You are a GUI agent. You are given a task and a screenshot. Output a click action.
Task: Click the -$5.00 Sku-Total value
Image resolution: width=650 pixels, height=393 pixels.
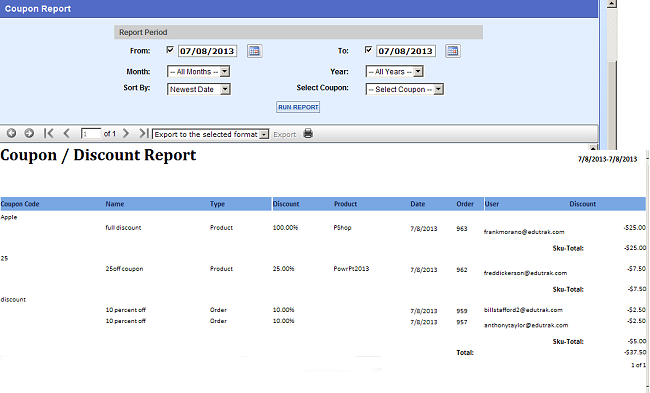[637, 341]
